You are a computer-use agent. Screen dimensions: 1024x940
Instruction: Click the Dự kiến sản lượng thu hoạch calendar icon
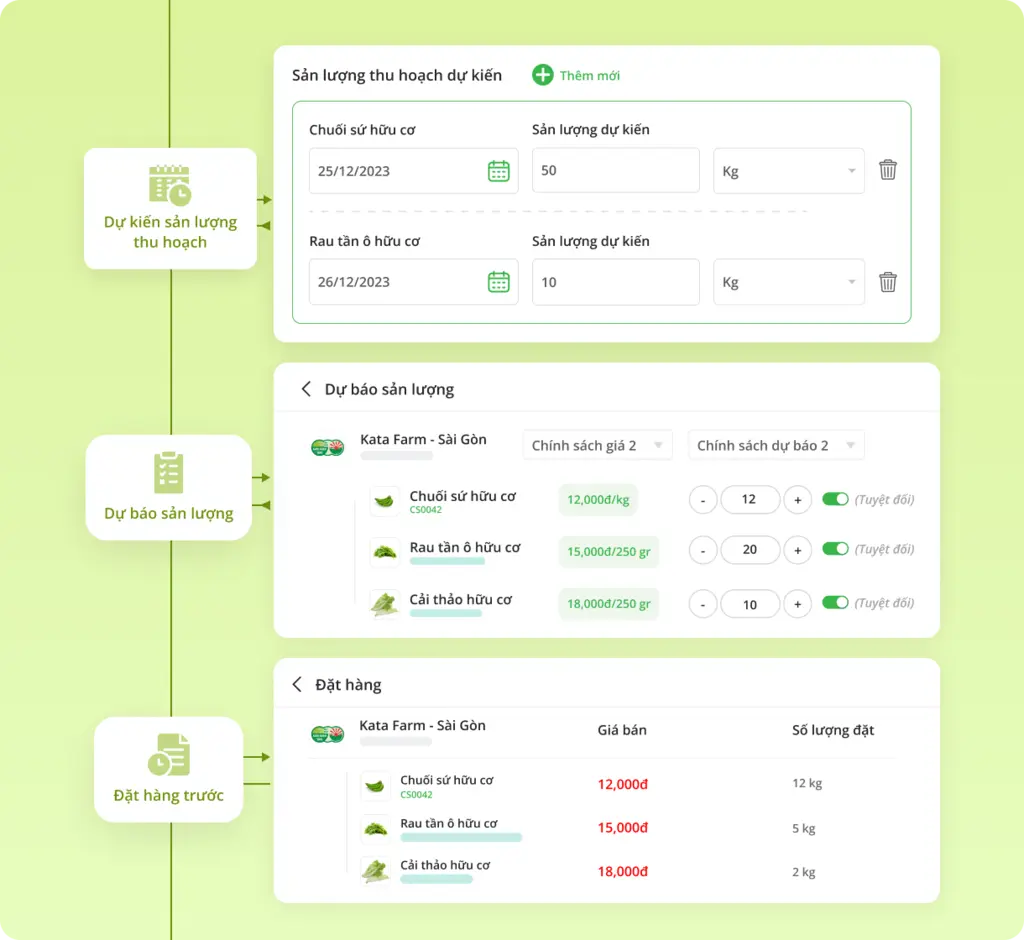(x=170, y=186)
